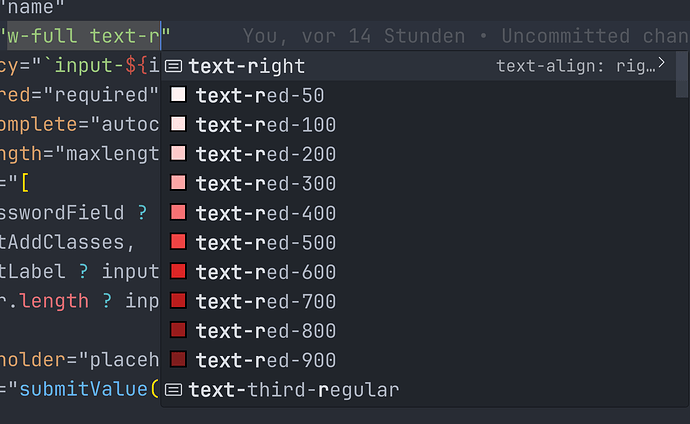Select text-red-600 from the completion list

[x=266, y=272]
